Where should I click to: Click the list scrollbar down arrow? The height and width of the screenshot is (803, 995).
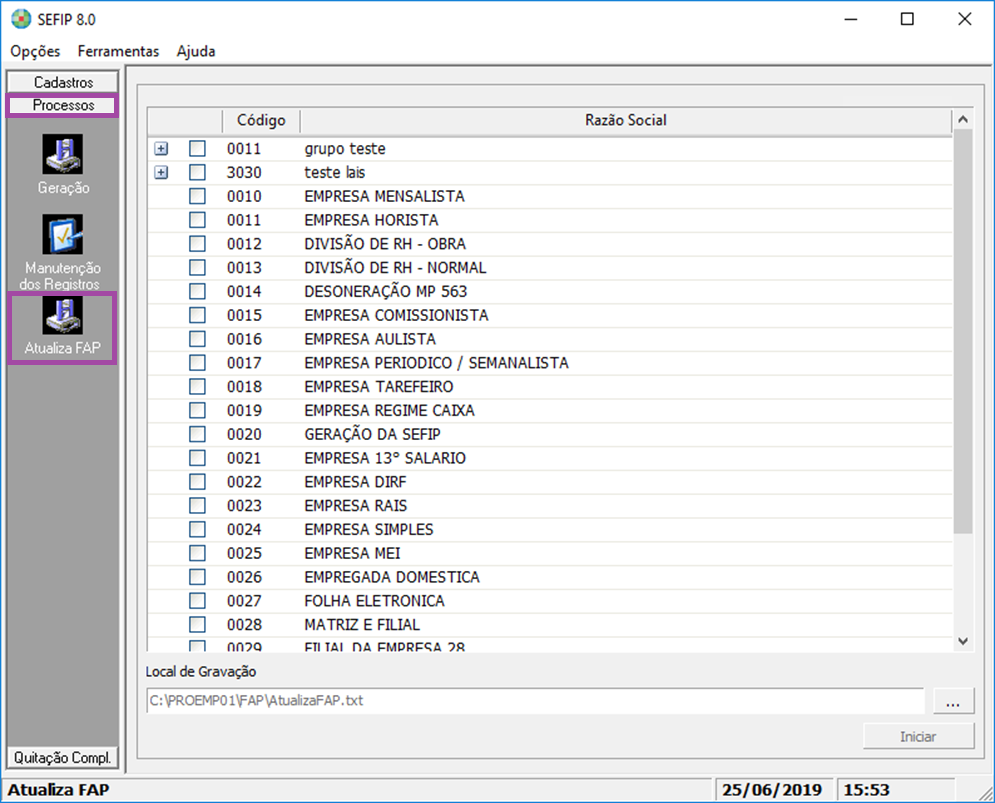tap(963, 641)
